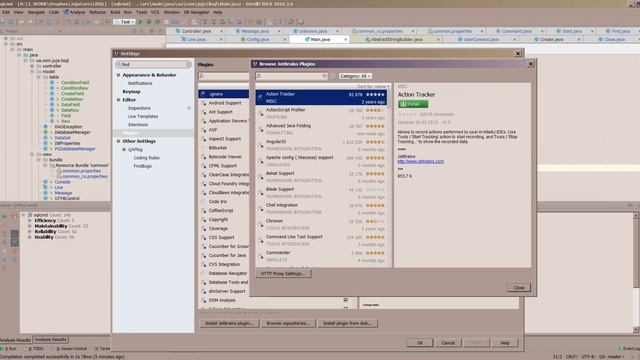Select the Behat Support plugin

click(321, 177)
